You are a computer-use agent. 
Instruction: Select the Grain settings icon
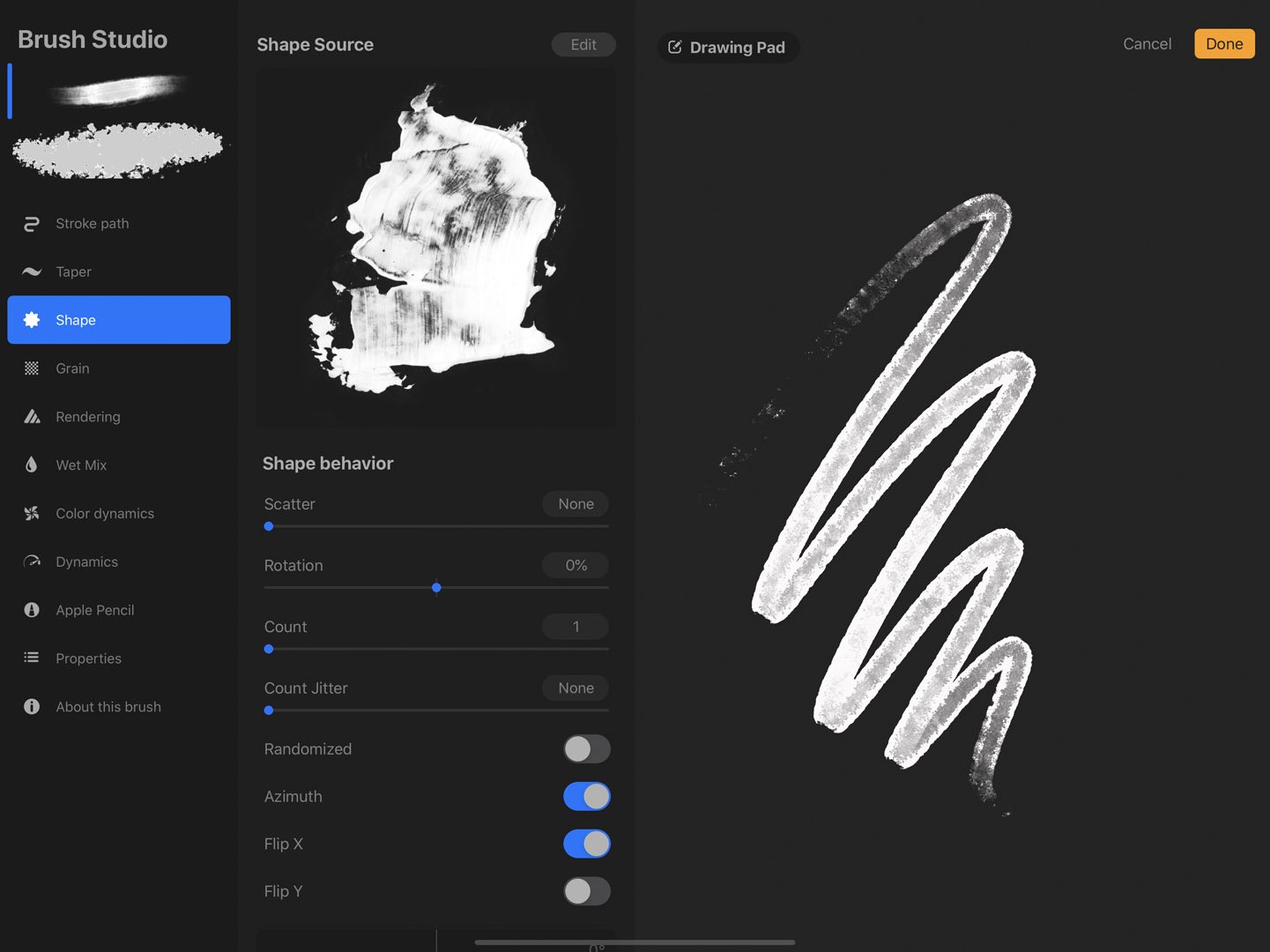click(x=32, y=368)
